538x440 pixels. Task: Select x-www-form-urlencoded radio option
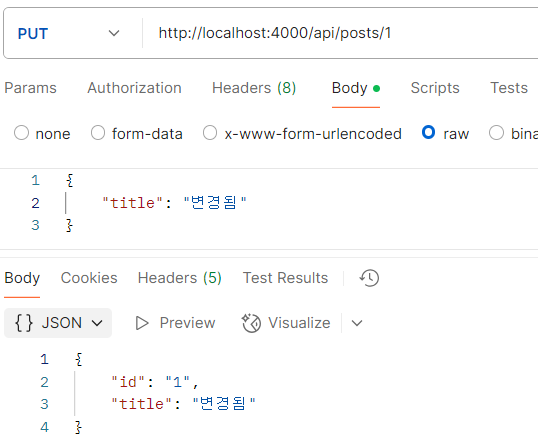tap(210, 133)
